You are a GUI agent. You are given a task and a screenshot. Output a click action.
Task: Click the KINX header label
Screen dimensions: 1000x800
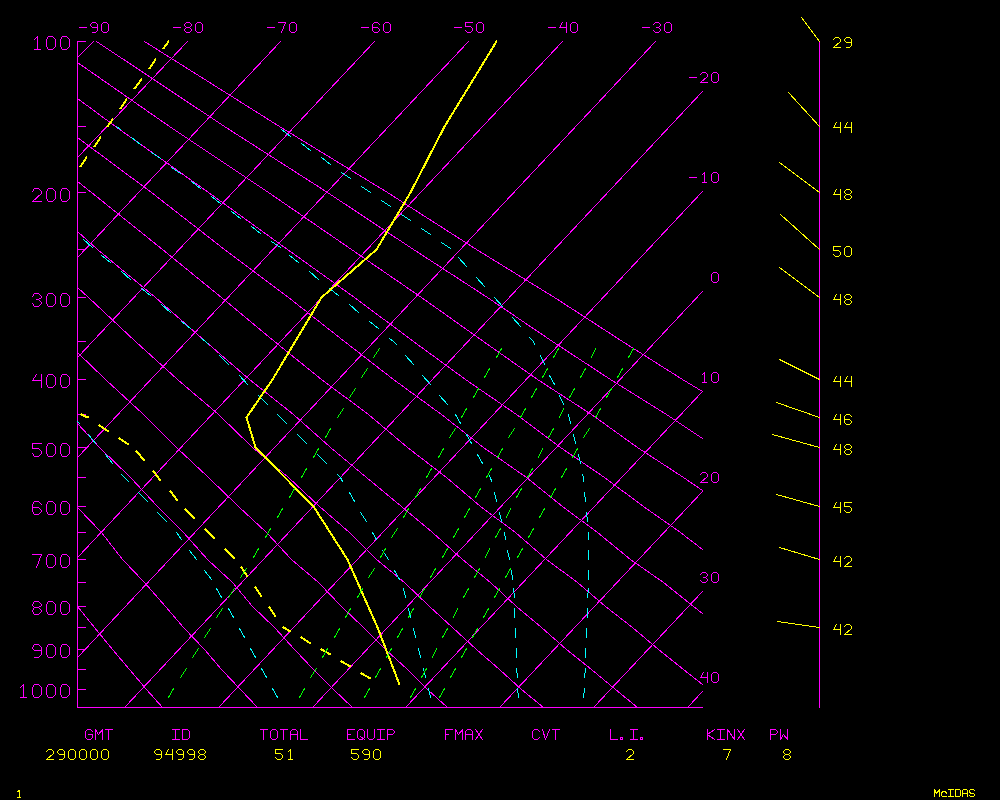[726, 735]
